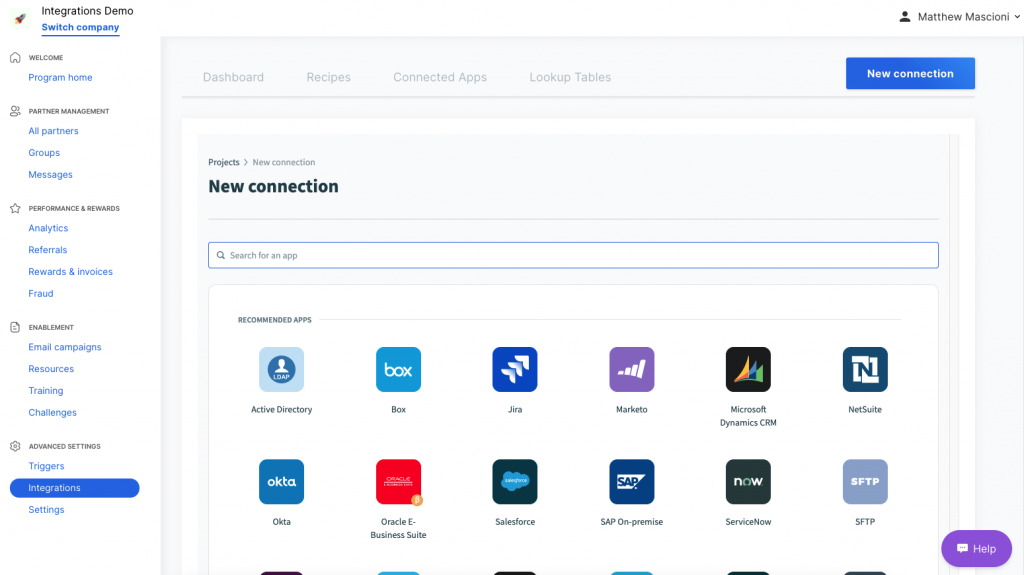The height and width of the screenshot is (575, 1024).
Task: Open the Matthew Mascioni user dropdown
Action: point(959,17)
